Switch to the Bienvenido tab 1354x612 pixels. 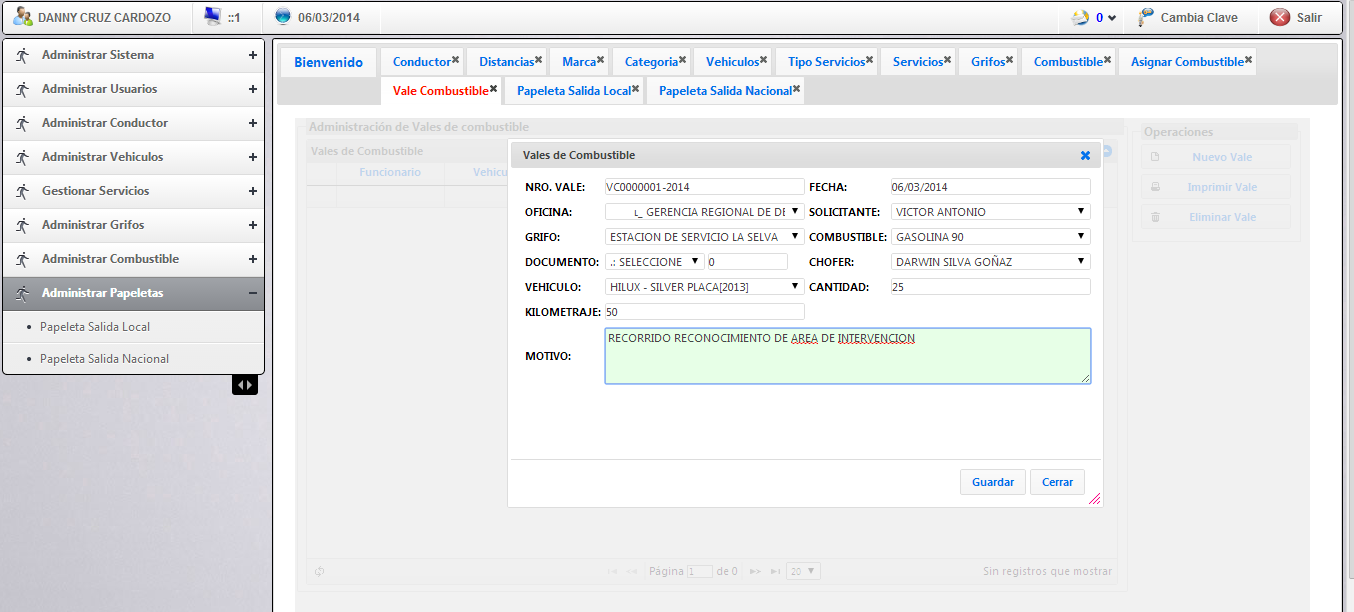328,62
